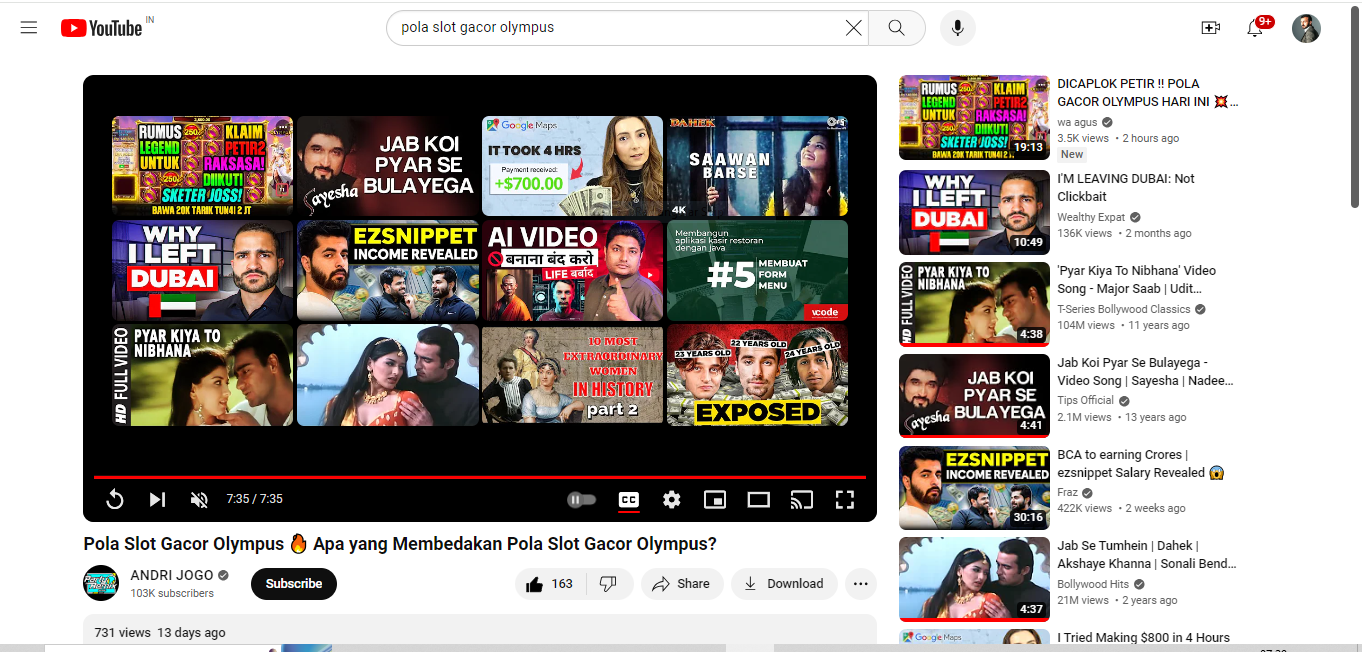The image size is (1362, 652).
Task: Download this video
Action: (784, 584)
